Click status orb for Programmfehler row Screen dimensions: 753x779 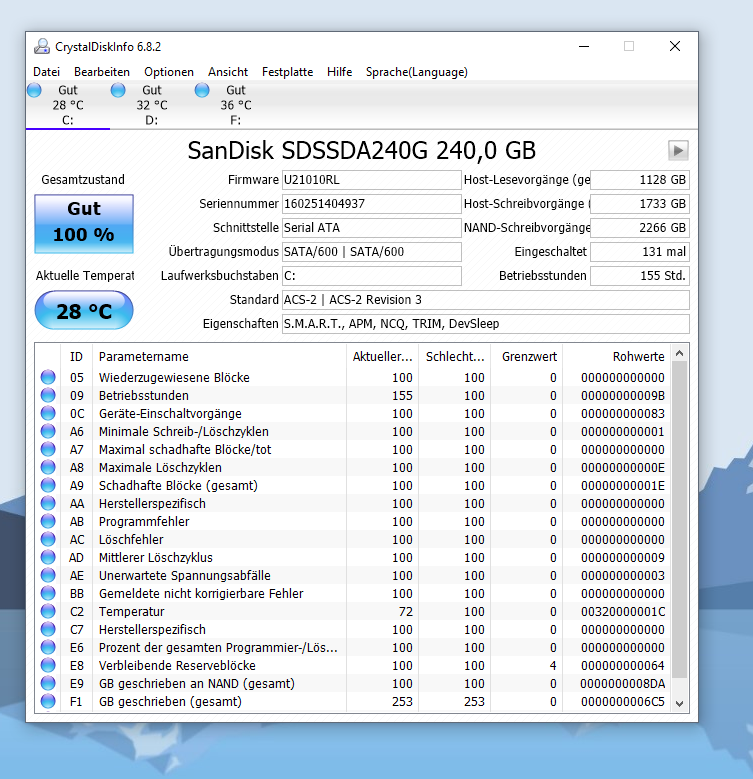48,521
